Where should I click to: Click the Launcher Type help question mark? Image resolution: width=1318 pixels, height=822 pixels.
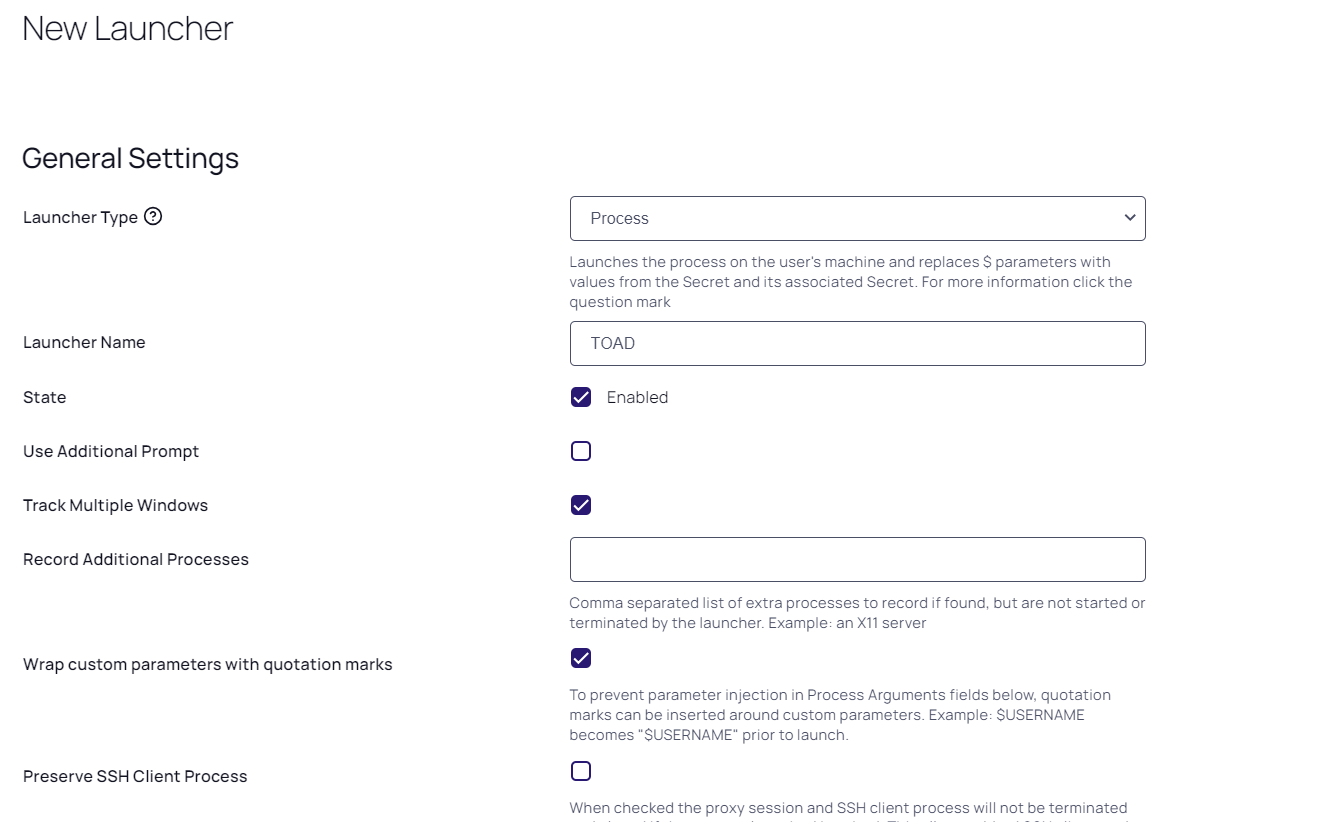(153, 216)
